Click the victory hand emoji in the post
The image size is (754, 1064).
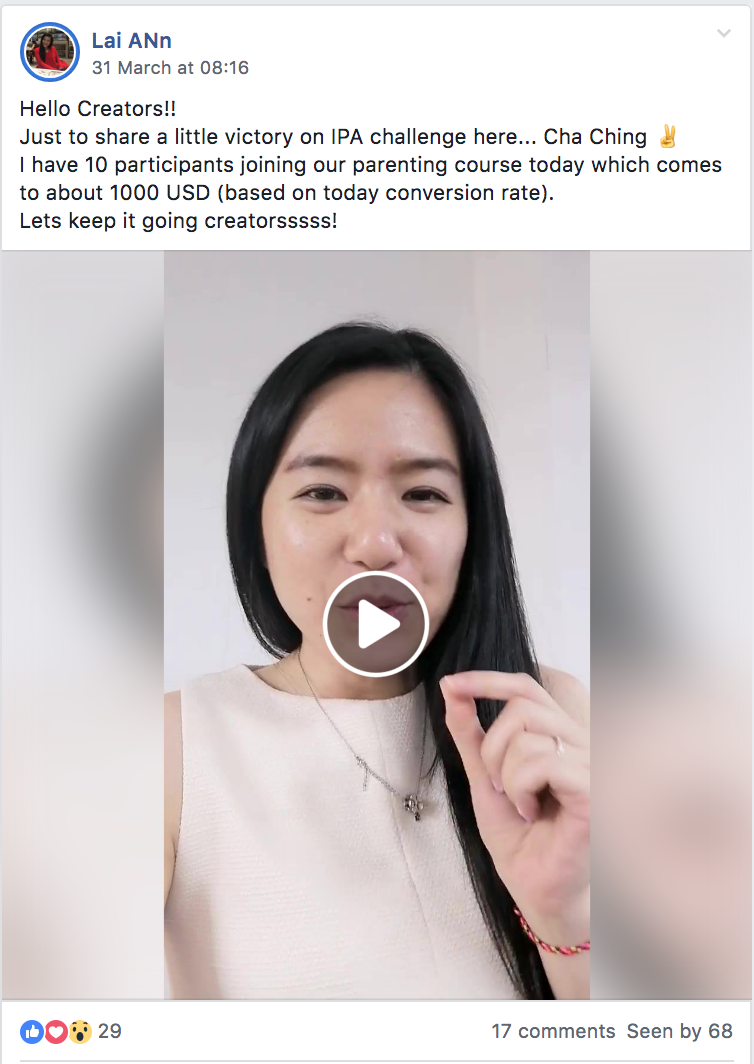tap(668, 136)
